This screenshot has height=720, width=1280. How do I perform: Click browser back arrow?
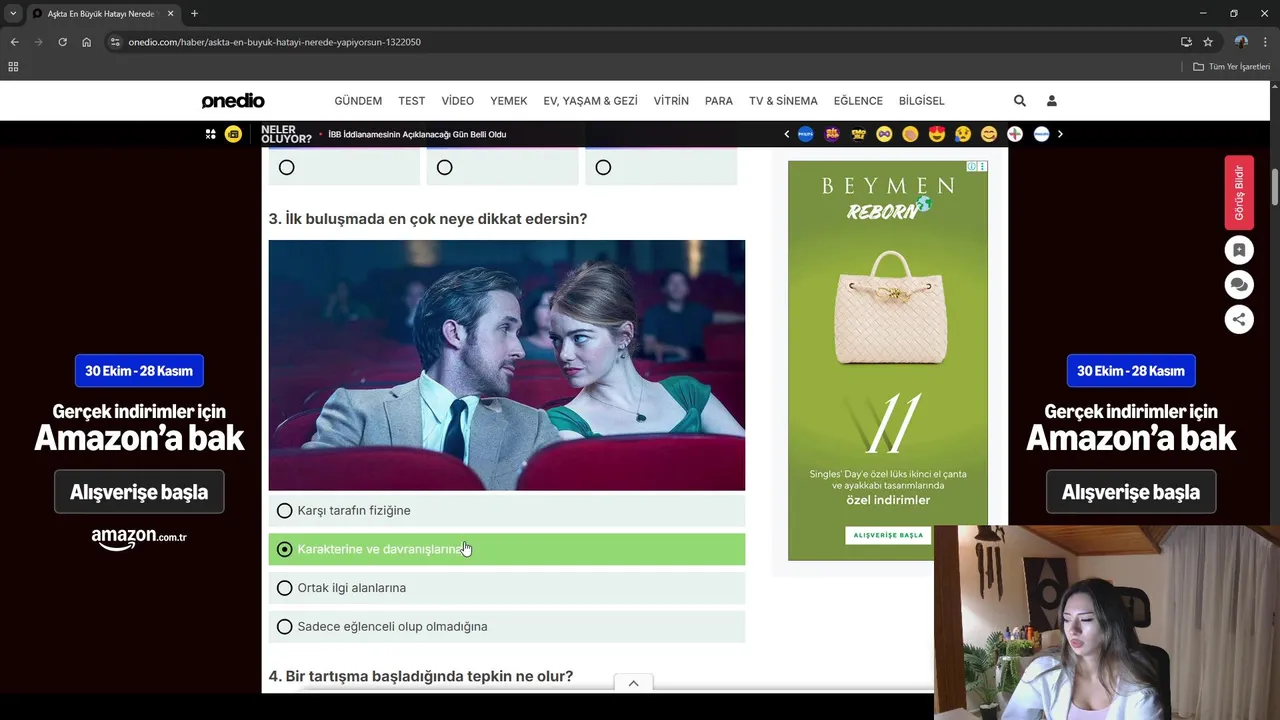point(14,42)
